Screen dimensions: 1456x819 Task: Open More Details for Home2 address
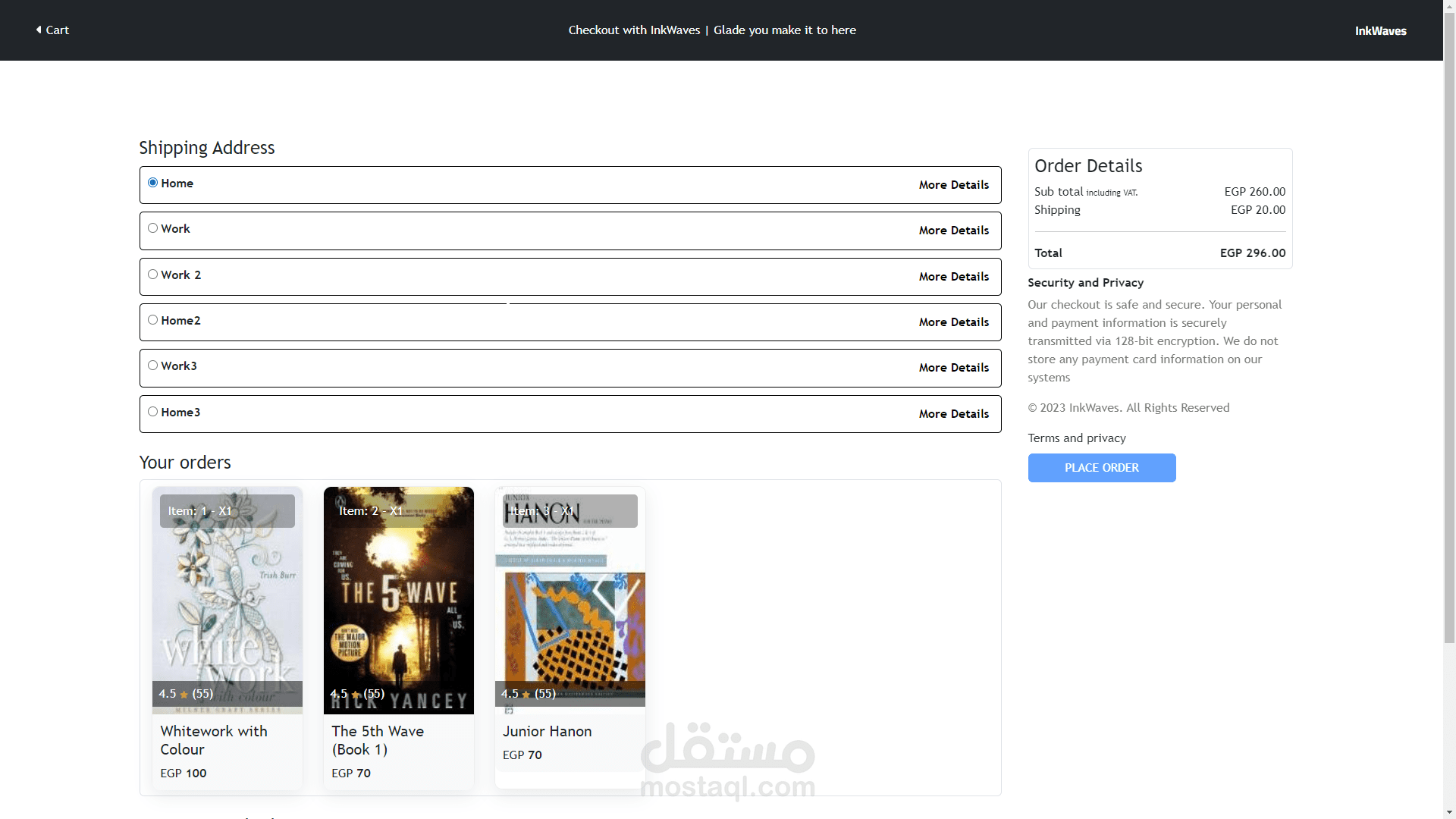953,322
